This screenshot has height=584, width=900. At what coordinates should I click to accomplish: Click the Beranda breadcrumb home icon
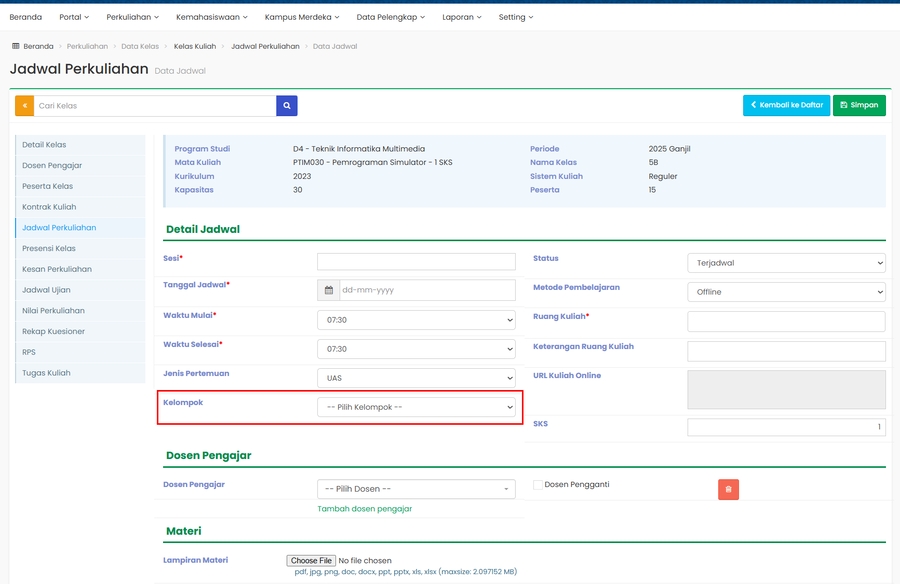coord(16,46)
